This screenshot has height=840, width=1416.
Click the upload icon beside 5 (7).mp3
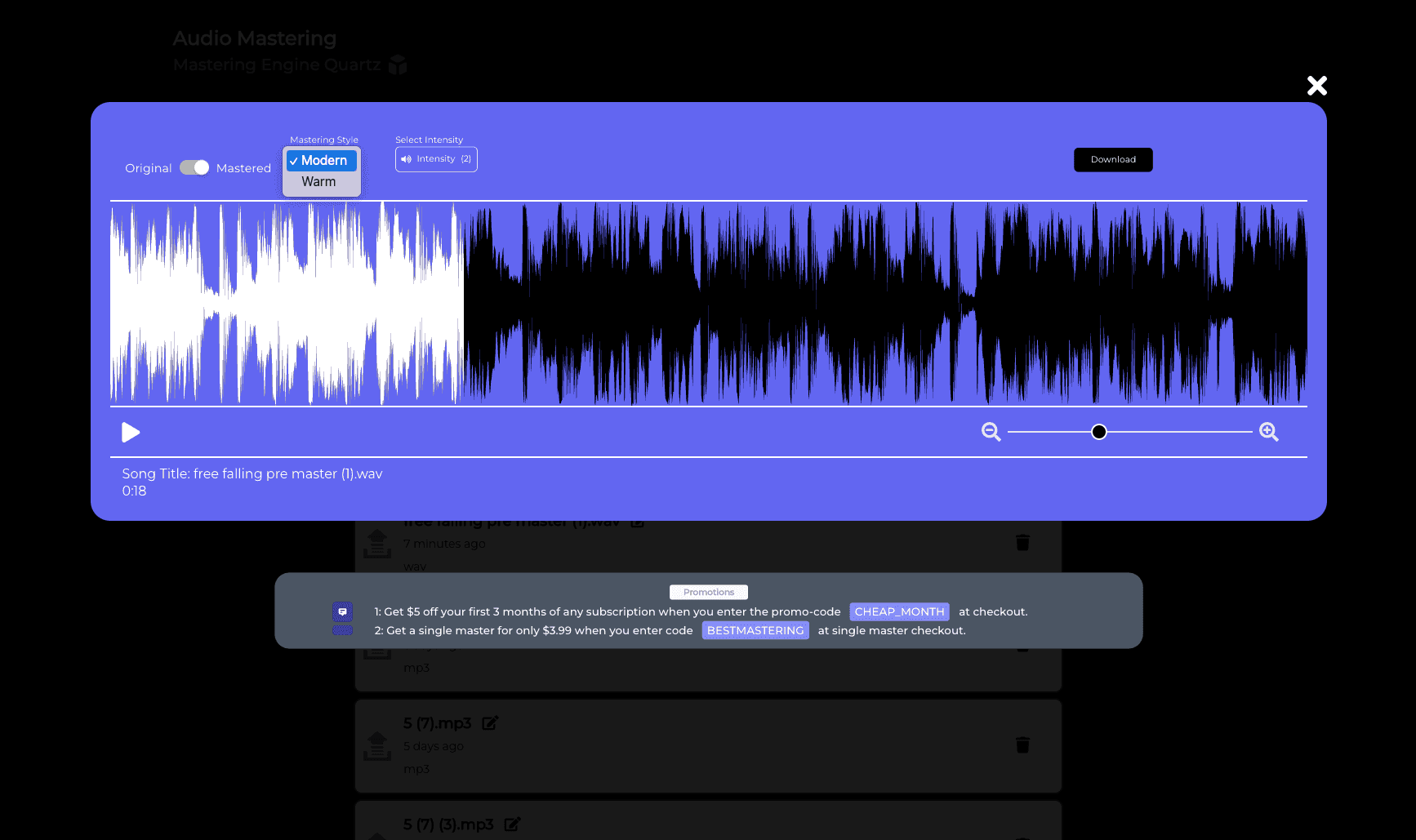point(376,745)
